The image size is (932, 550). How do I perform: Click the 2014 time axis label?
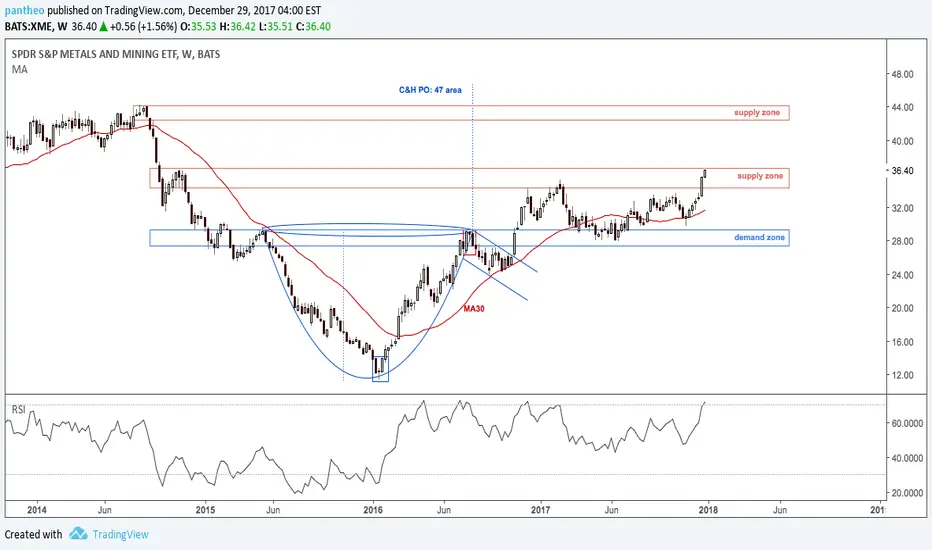tap(37, 510)
